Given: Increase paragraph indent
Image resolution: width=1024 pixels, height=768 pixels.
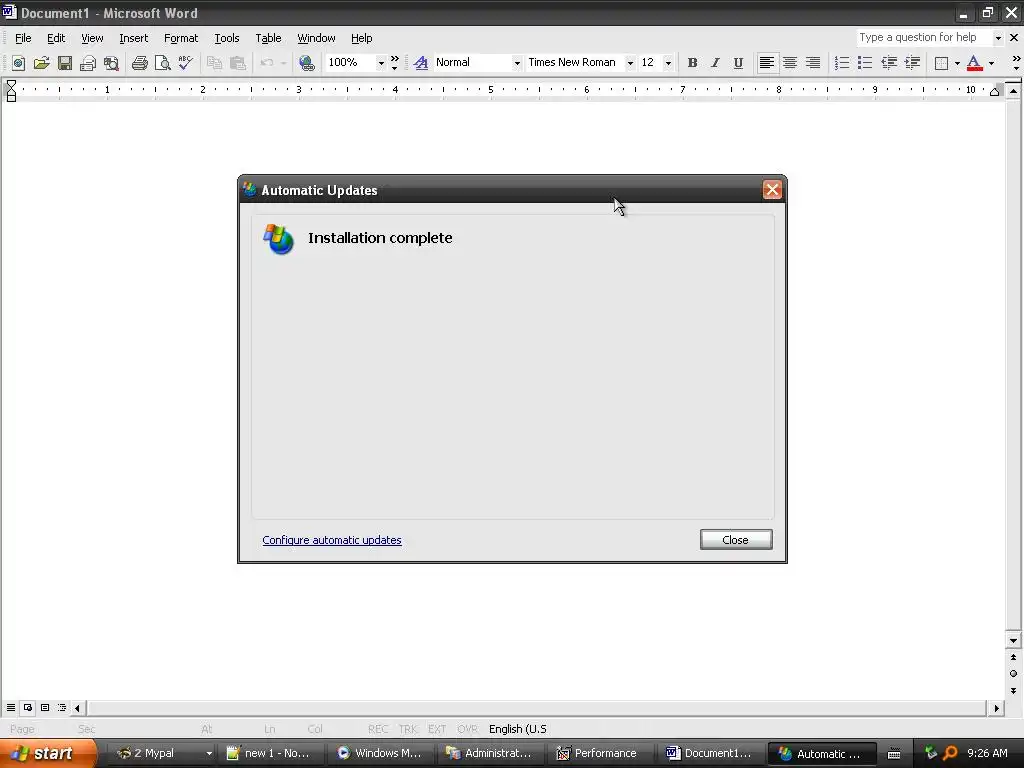Looking at the screenshot, I should point(912,63).
